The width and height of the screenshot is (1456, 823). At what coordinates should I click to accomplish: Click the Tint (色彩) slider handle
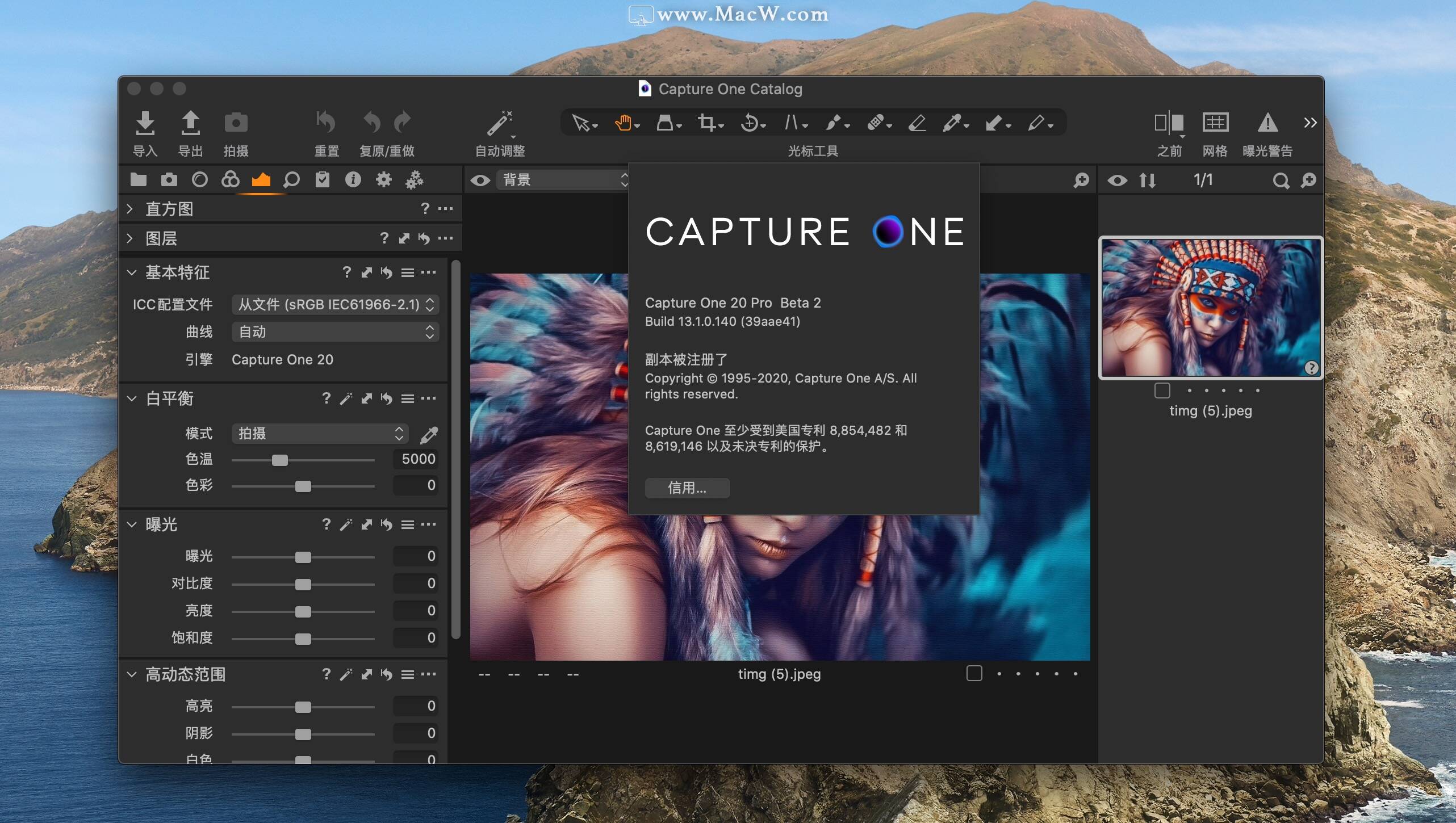click(x=303, y=486)
